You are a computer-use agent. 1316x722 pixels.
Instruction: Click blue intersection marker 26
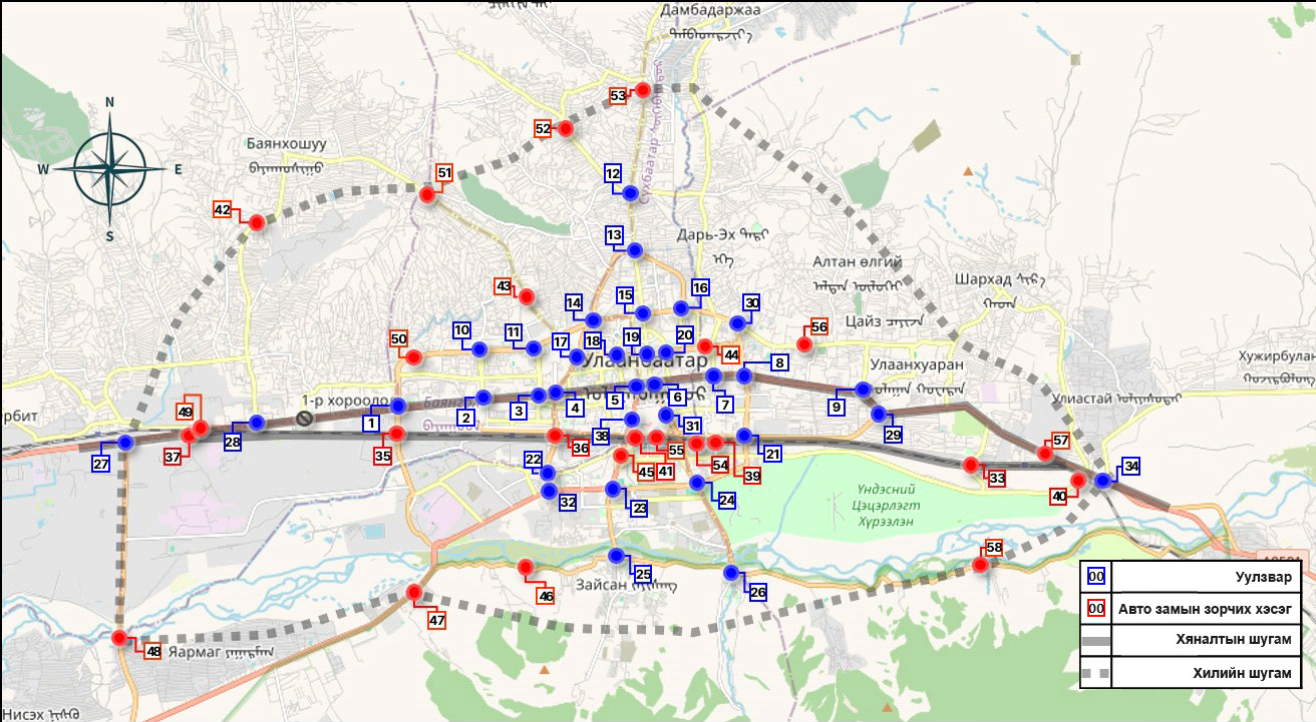(731, 573)
